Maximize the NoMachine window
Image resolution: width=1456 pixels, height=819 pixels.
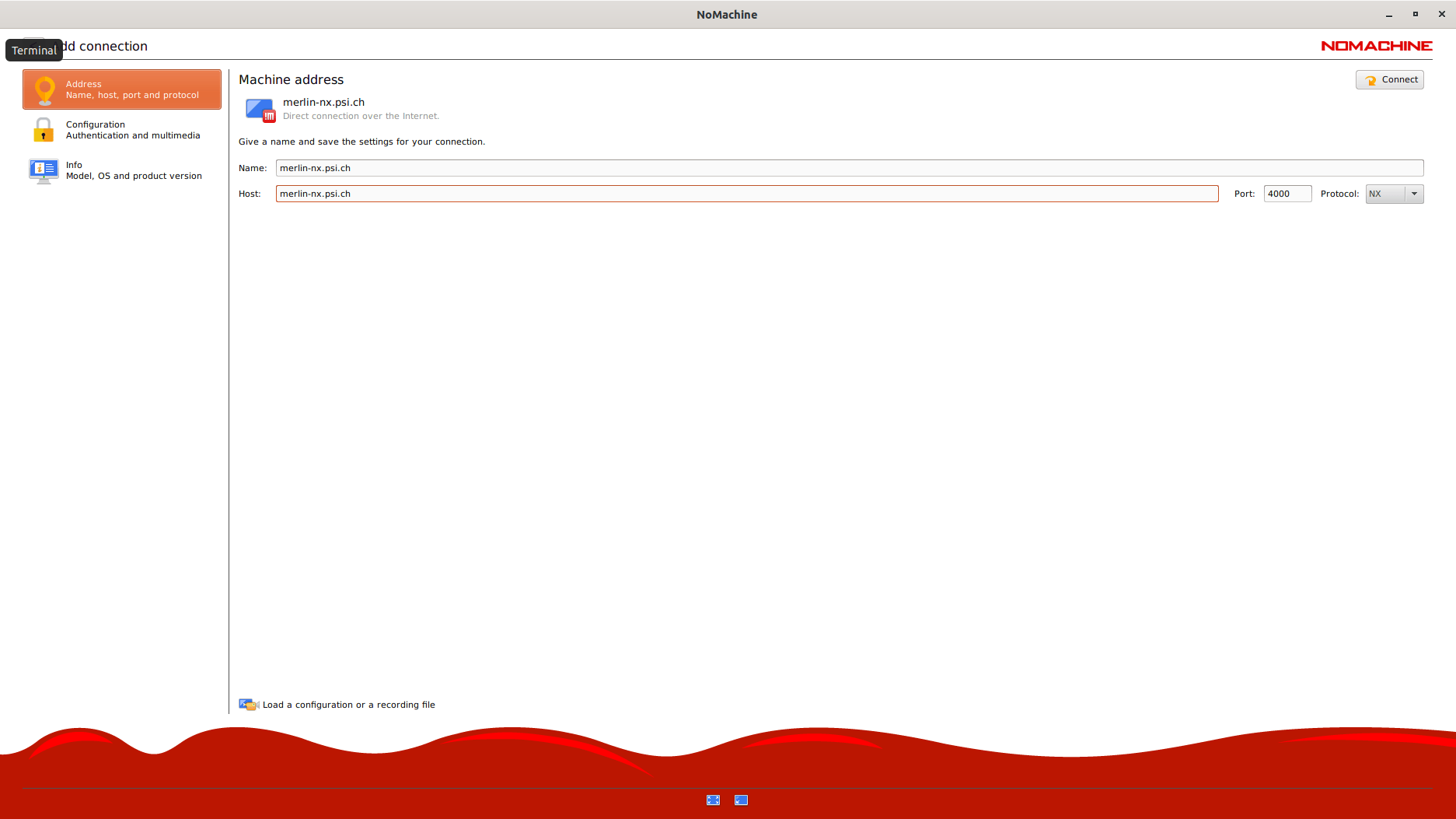pyautogui.click(x=1415, y=15)
